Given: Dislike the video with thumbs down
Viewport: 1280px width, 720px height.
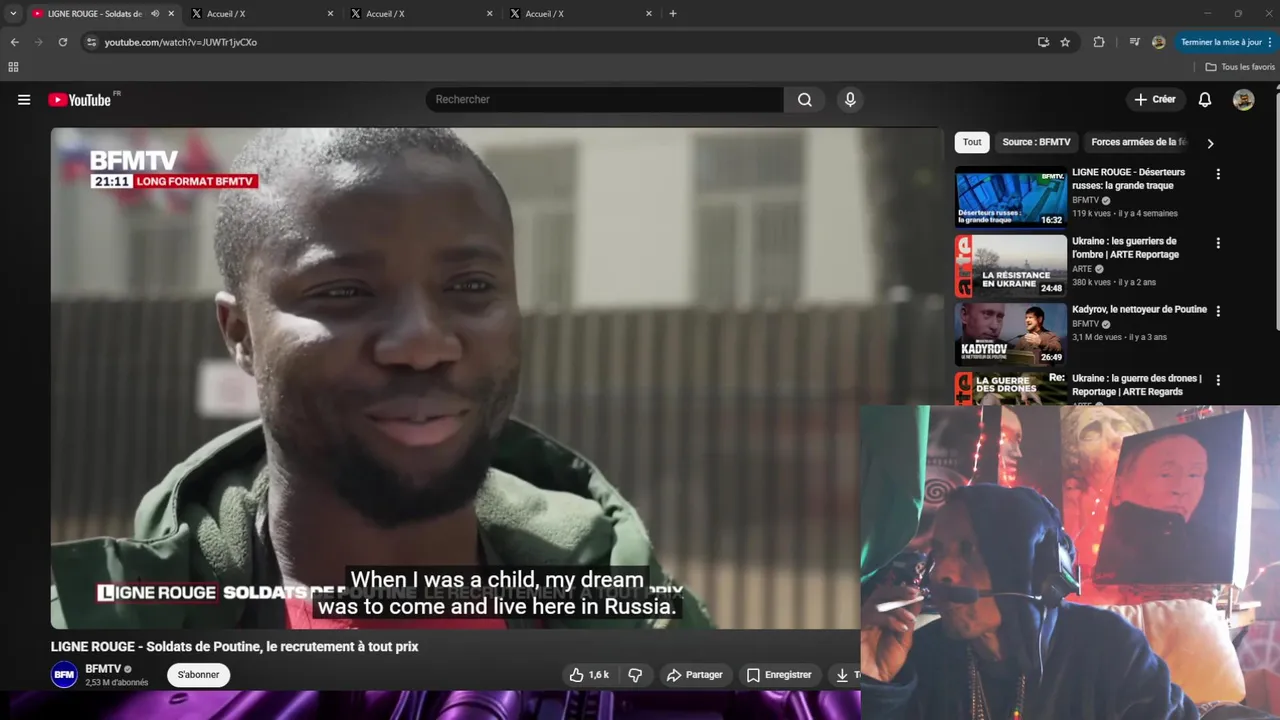Looking at the screenshot, I should pos(635,675).
